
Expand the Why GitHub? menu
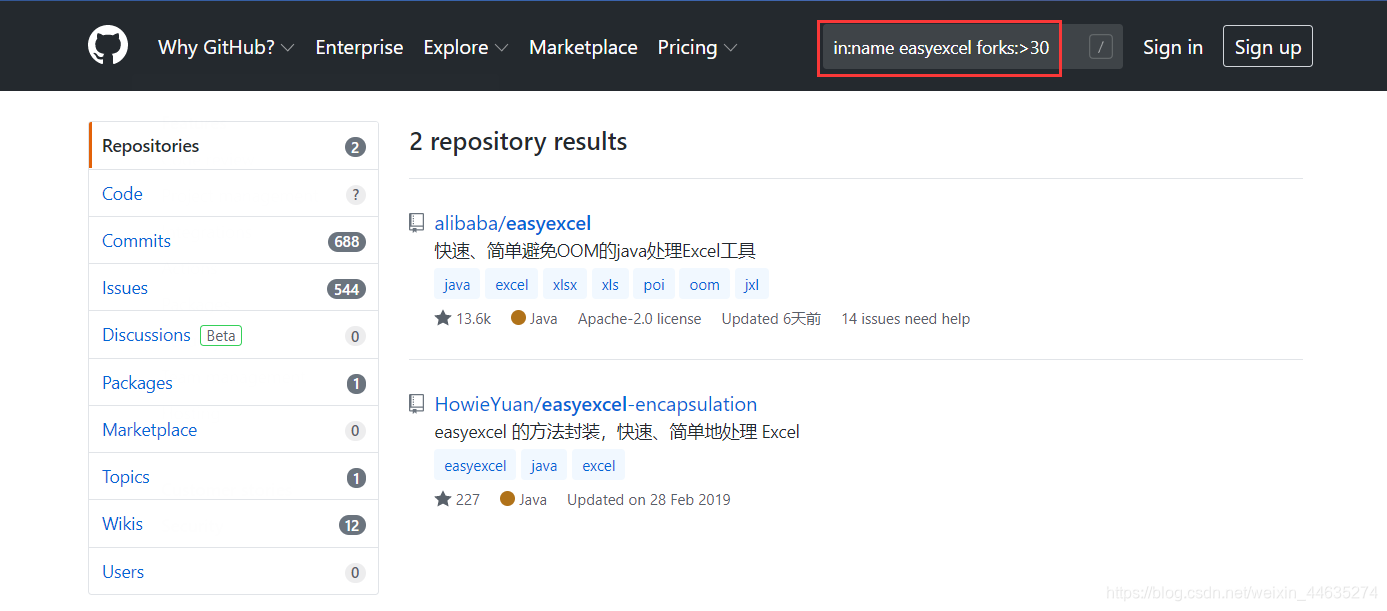(x=226, y=47)
